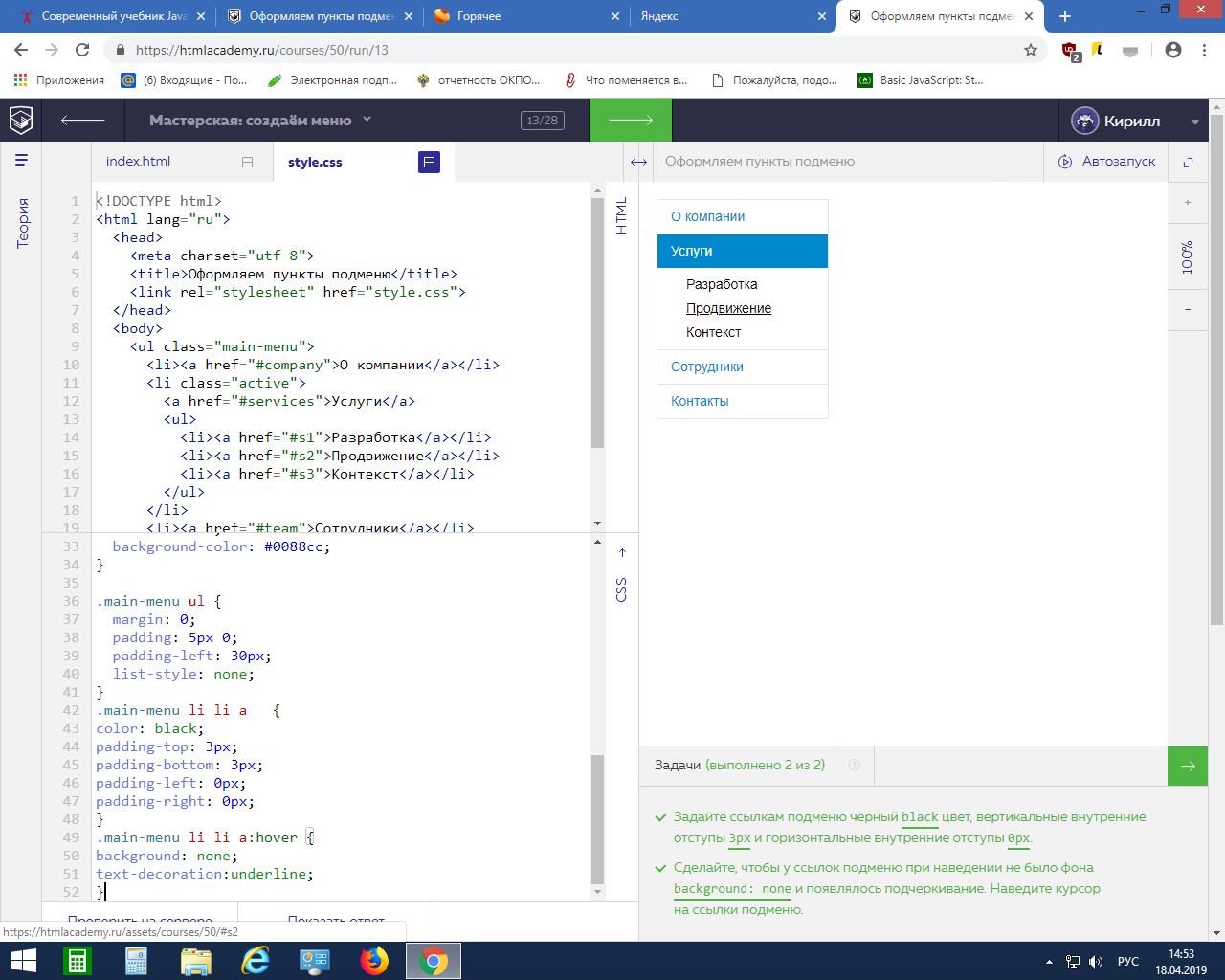Screen dimensions: 1225x980
Task: Zoom out preview with minus
Action: 1188,310
